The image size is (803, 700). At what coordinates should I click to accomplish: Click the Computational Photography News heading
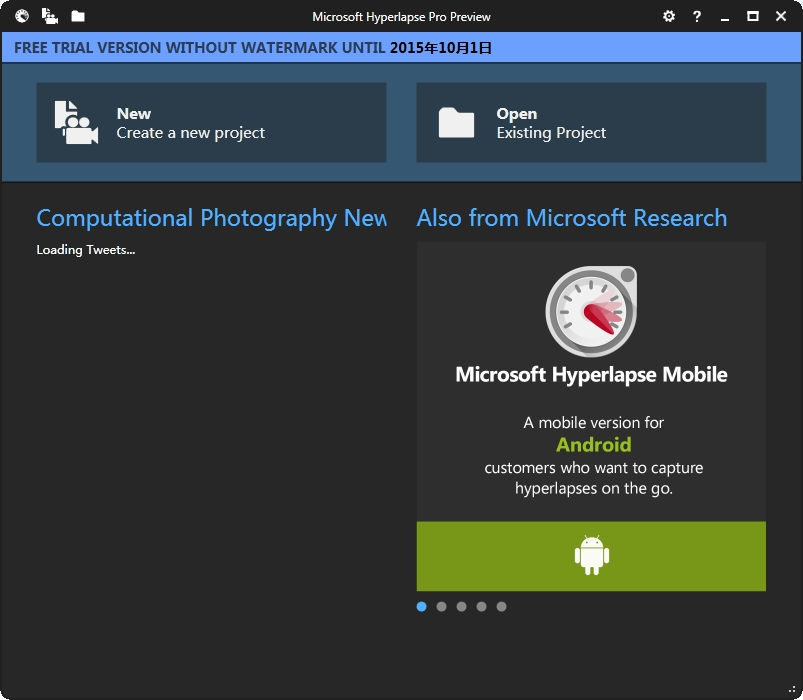(212, 219)
